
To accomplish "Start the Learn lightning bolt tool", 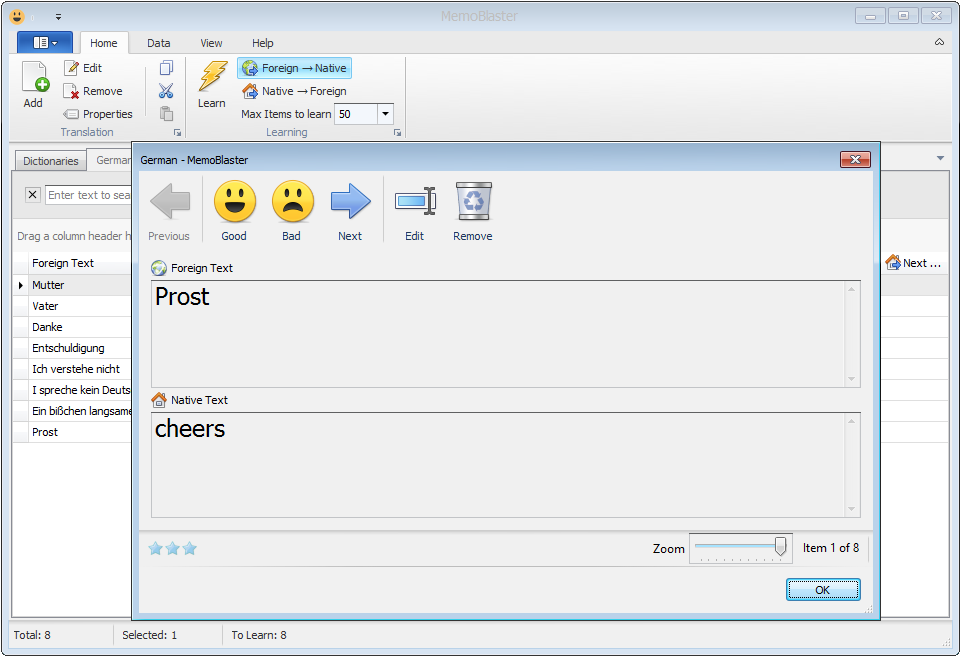I will (x=212, y=85).
